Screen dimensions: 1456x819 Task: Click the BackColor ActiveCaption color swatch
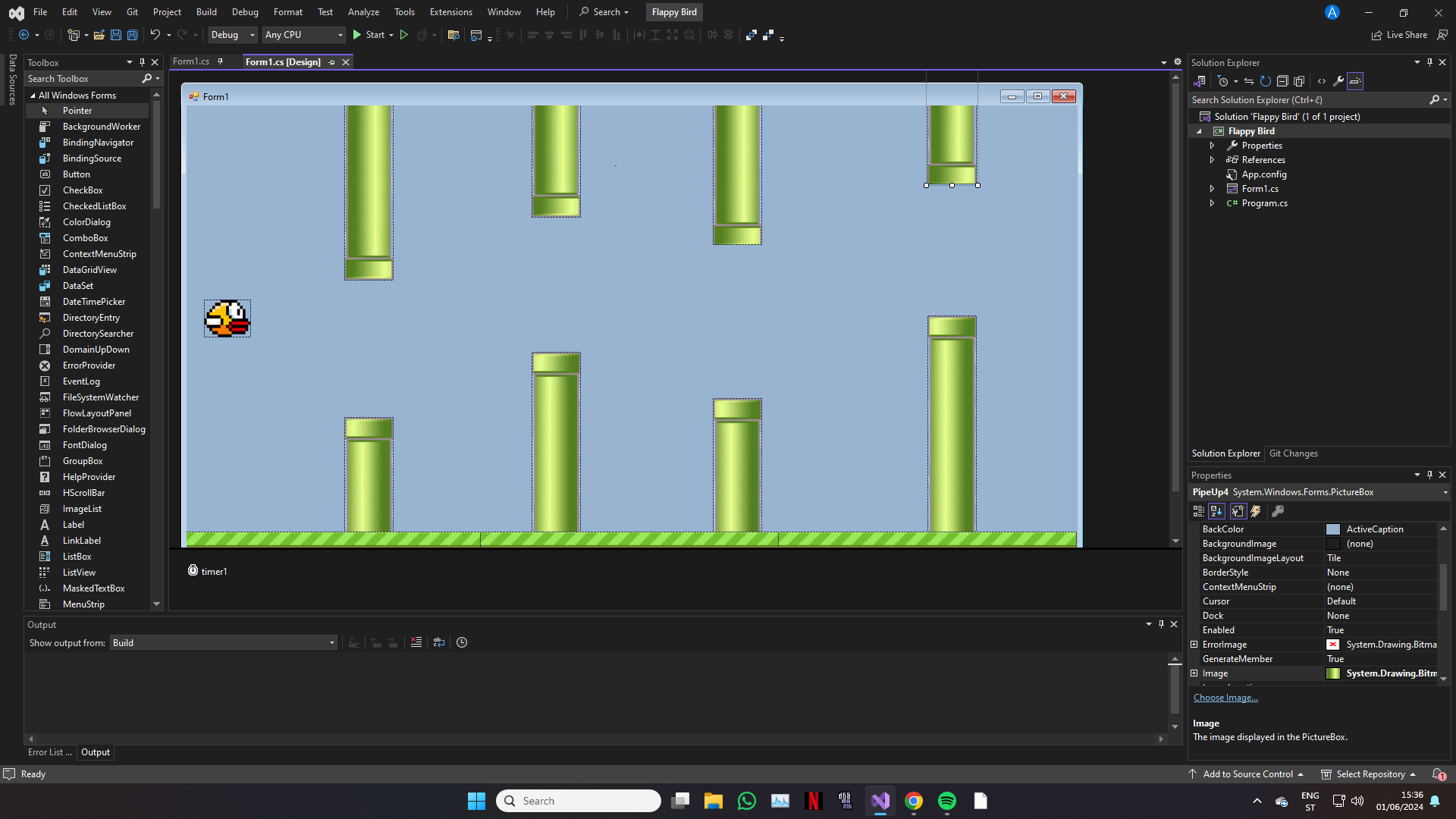(1333, 529)
